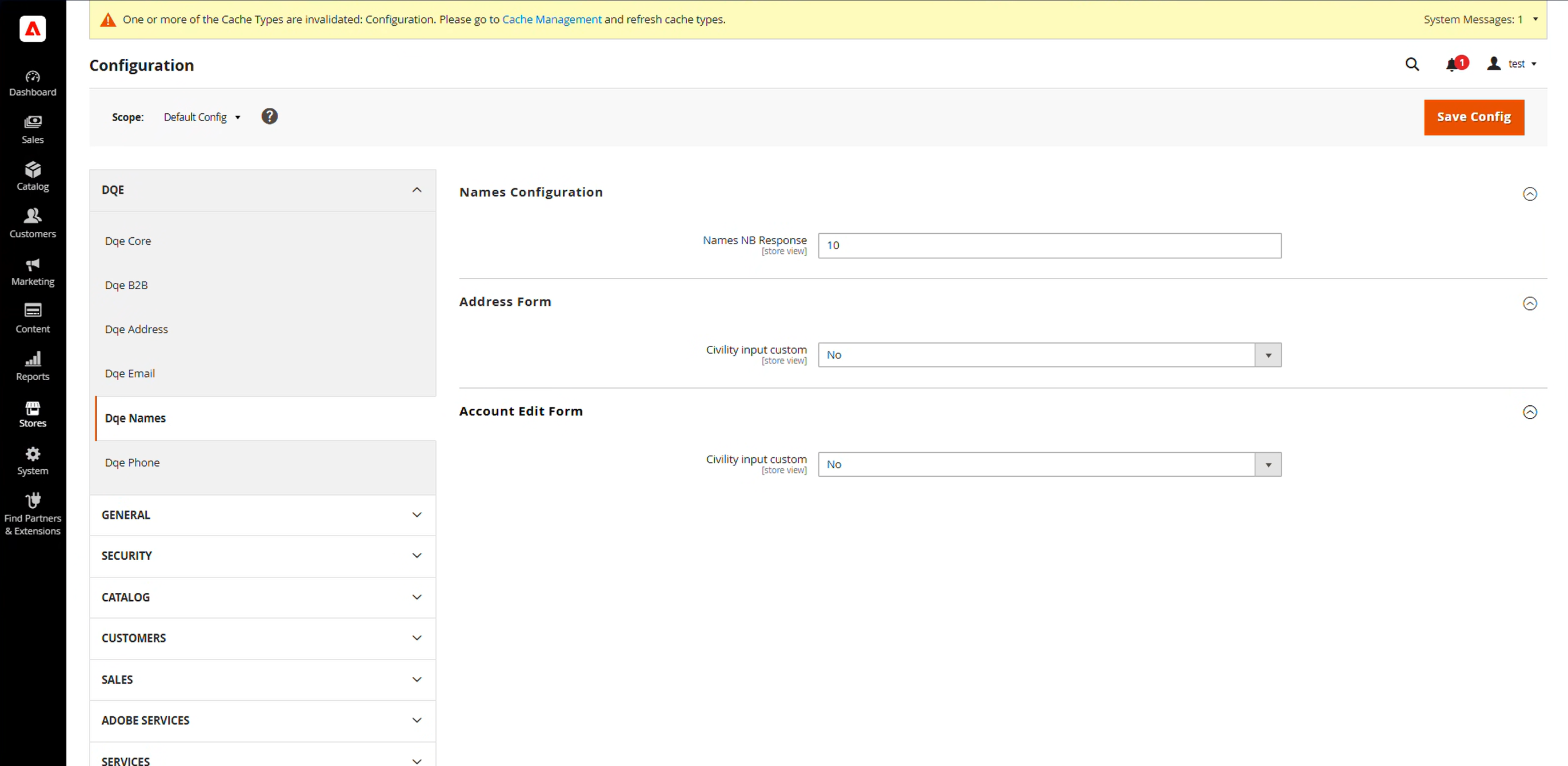The image size is (1568, 766).
Task: Click the Catalog cube icon
Action: 32,170
